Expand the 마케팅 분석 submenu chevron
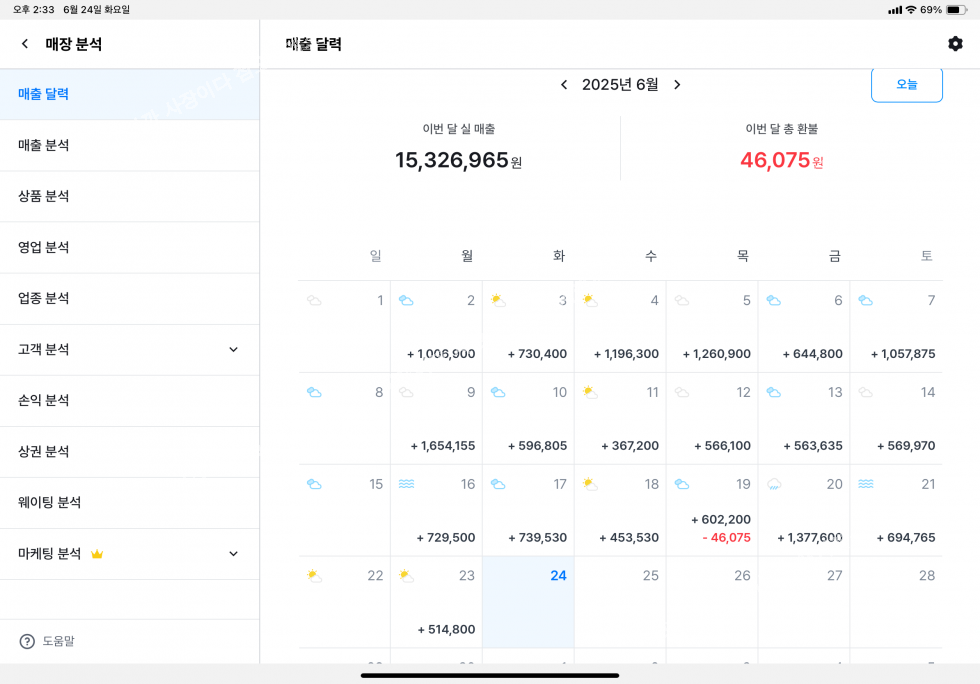980x684 pixels. [233, 554]
